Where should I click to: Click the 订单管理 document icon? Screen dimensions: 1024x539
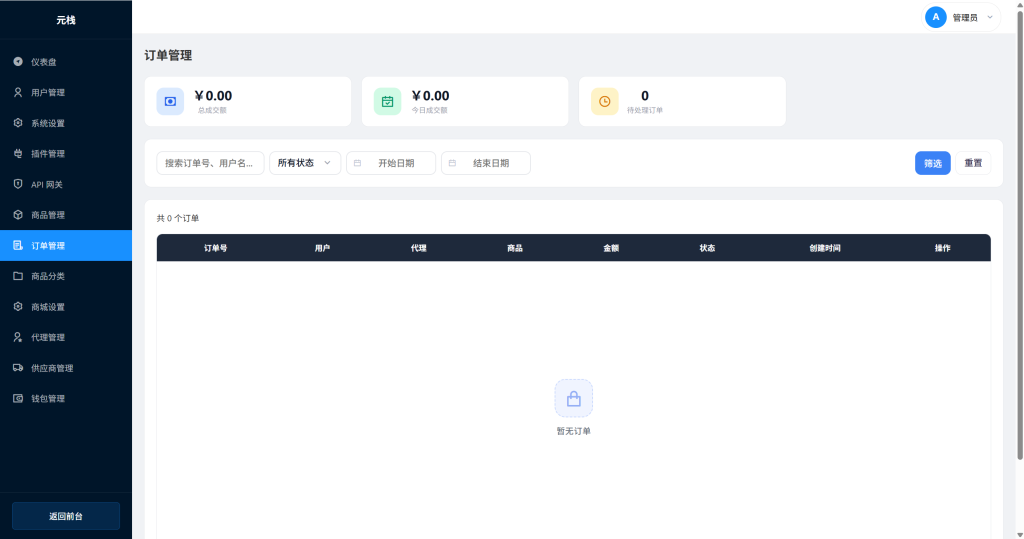[x=18, y=246]
